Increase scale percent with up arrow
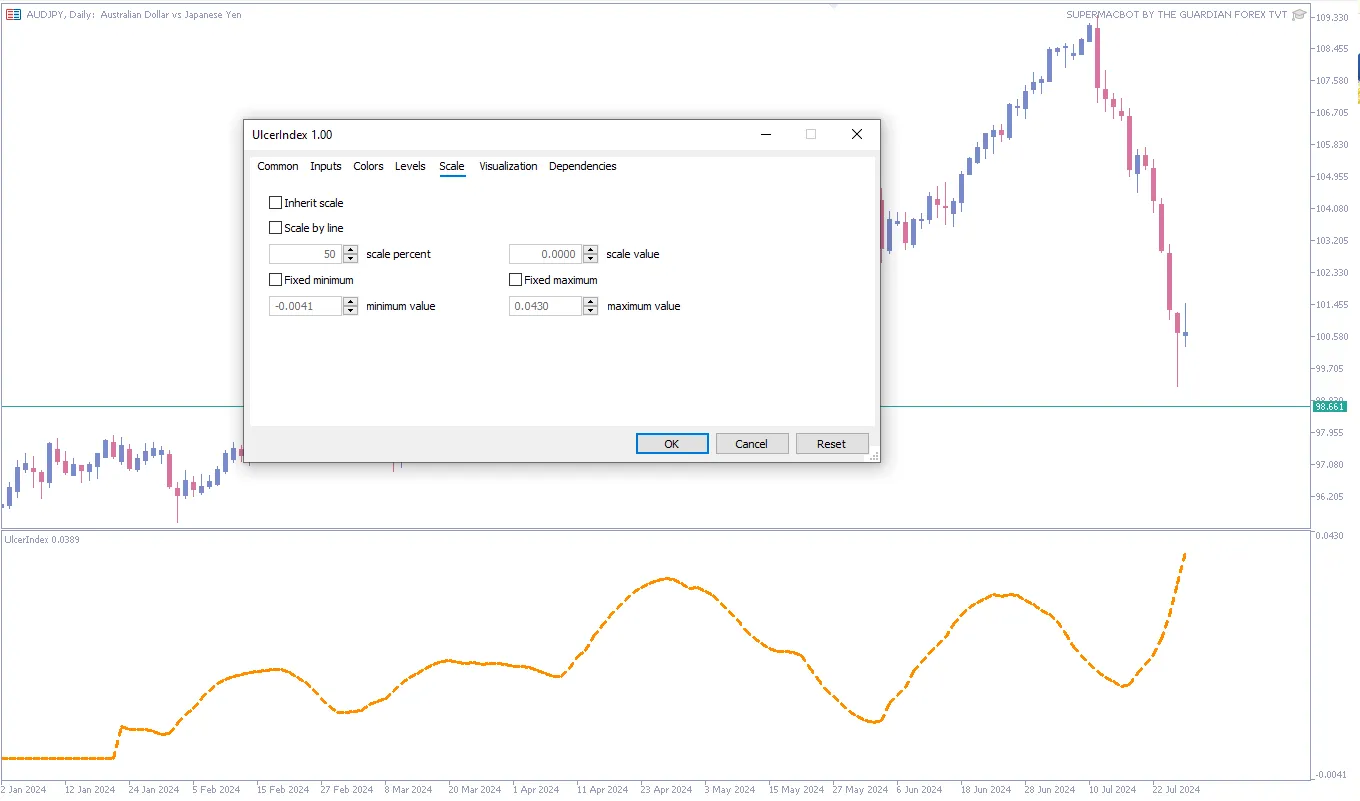The image size is (1360, 801). 350,250
